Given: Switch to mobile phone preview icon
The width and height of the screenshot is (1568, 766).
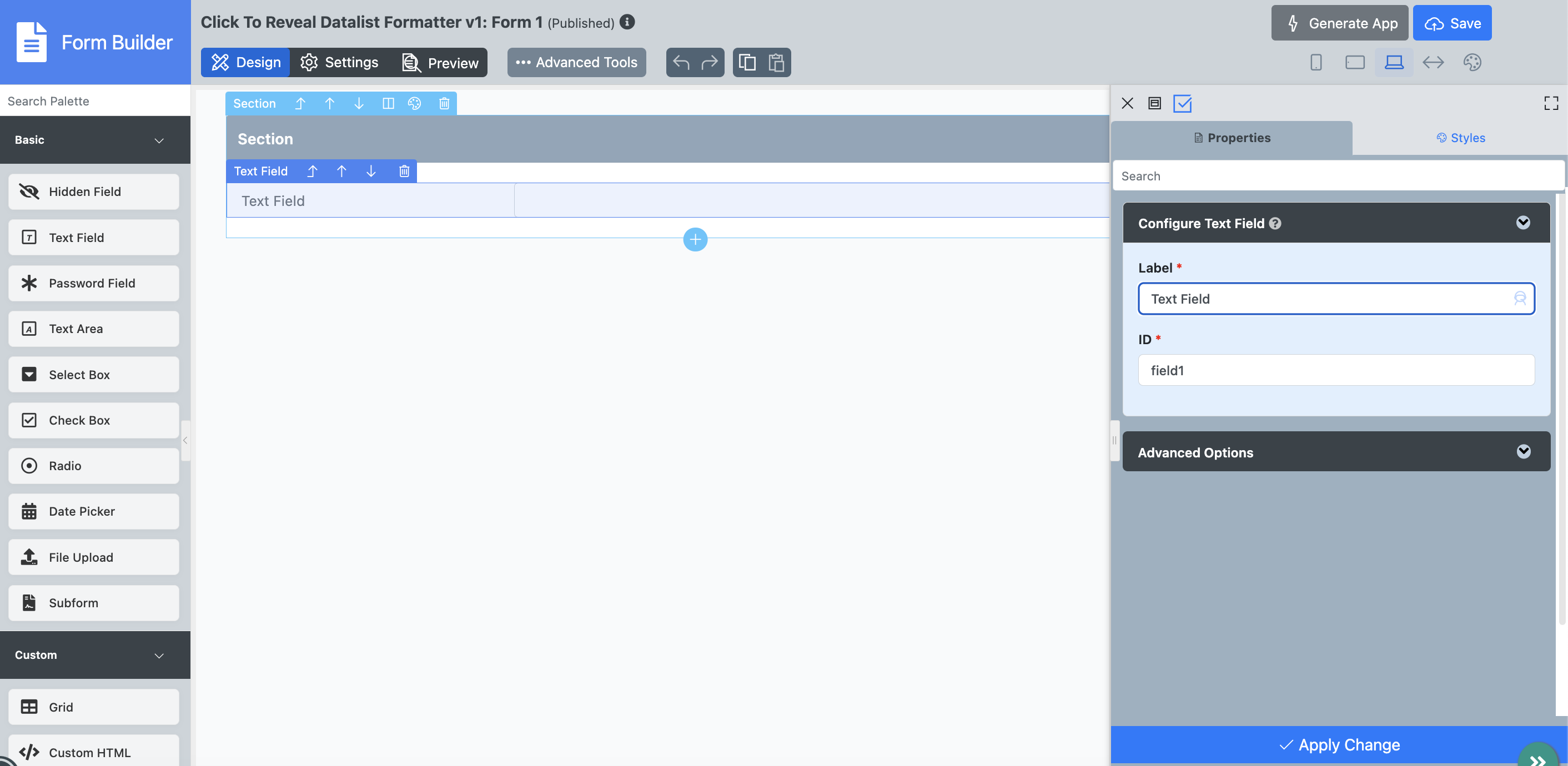Looking at the screenshot, I should 1315,62.
